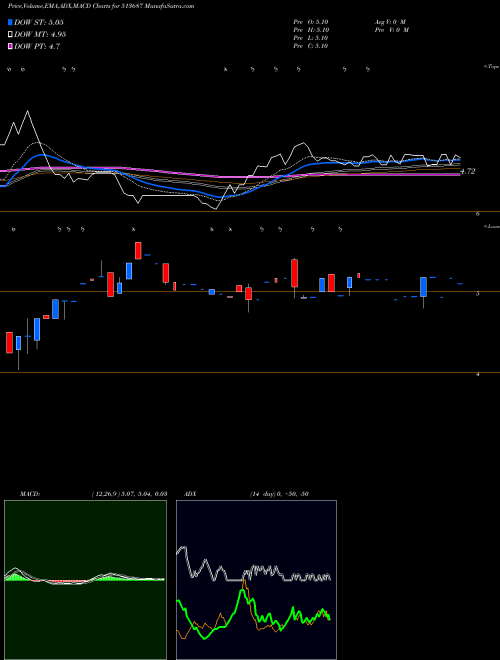Click the MACD panel title
The height and width of the screenshot is (660, 500).
click(30, 494)
